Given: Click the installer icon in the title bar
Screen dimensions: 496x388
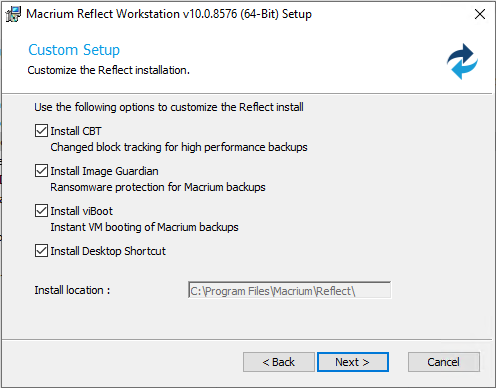Looking at the screenshot, I should [13, 14].
